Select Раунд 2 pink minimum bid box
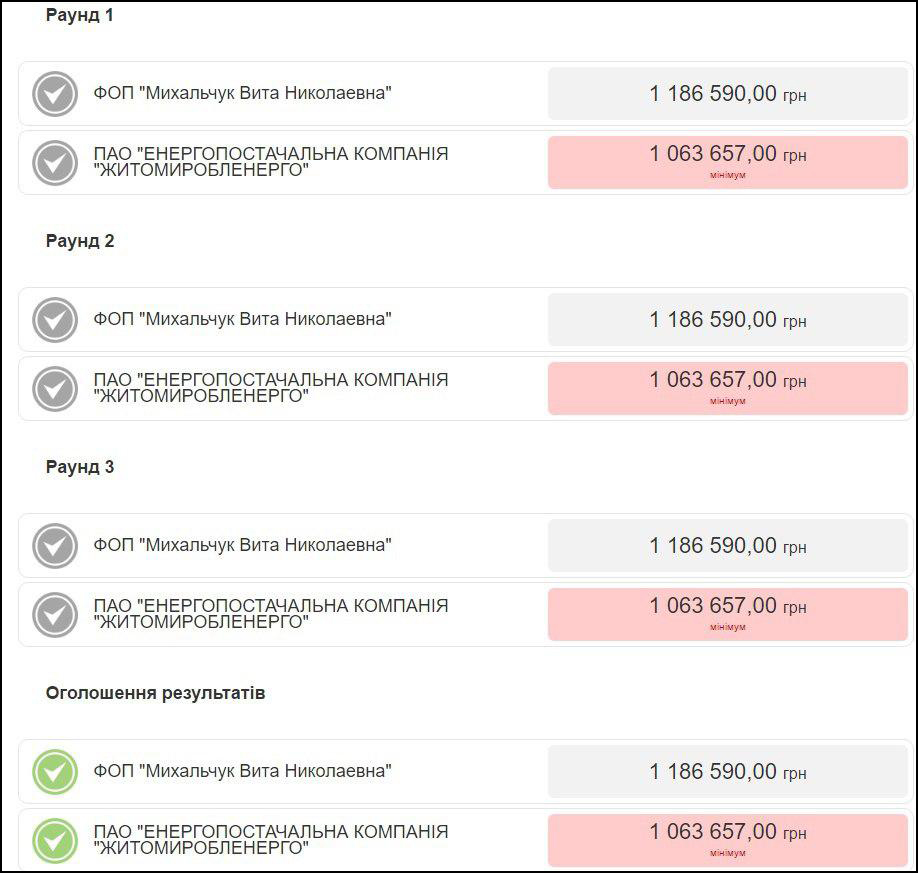918x873 pixels. click(727, 387)
